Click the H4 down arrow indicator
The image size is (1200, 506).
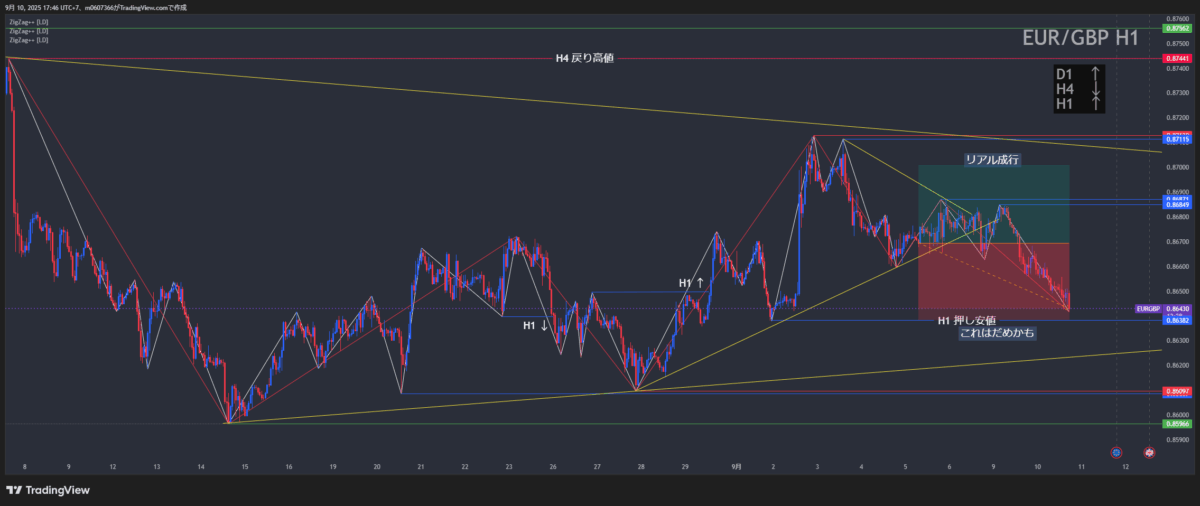click(1096, 89)
